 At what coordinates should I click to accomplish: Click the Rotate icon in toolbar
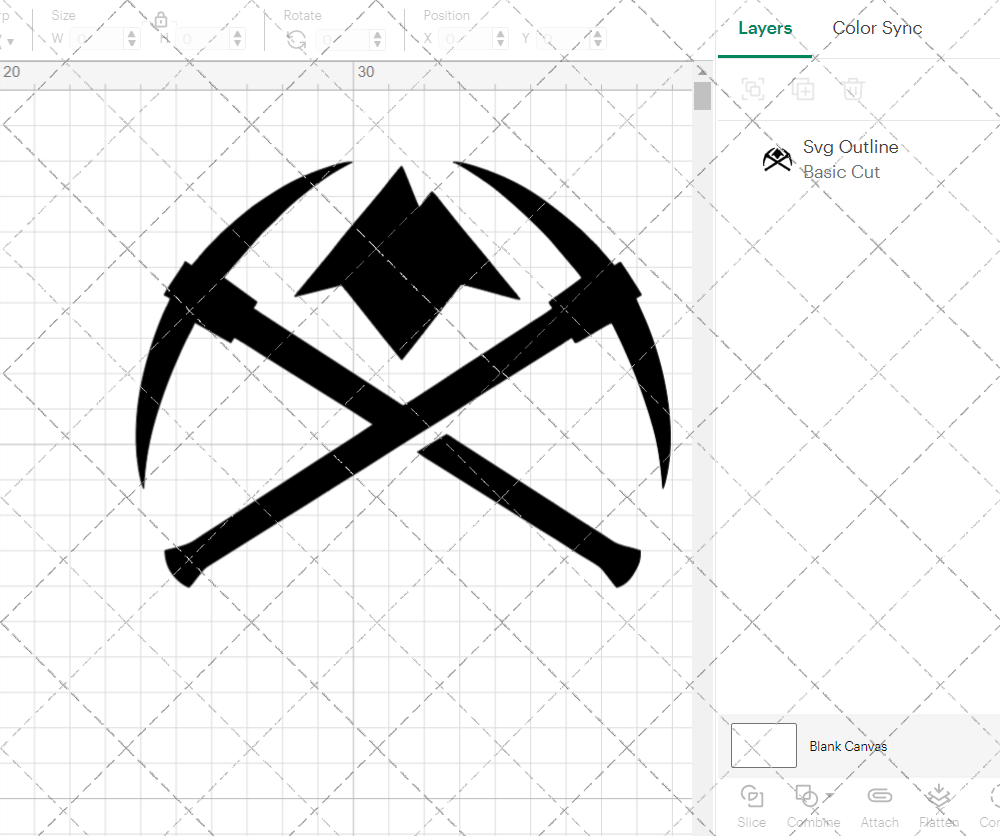(296, 39)
